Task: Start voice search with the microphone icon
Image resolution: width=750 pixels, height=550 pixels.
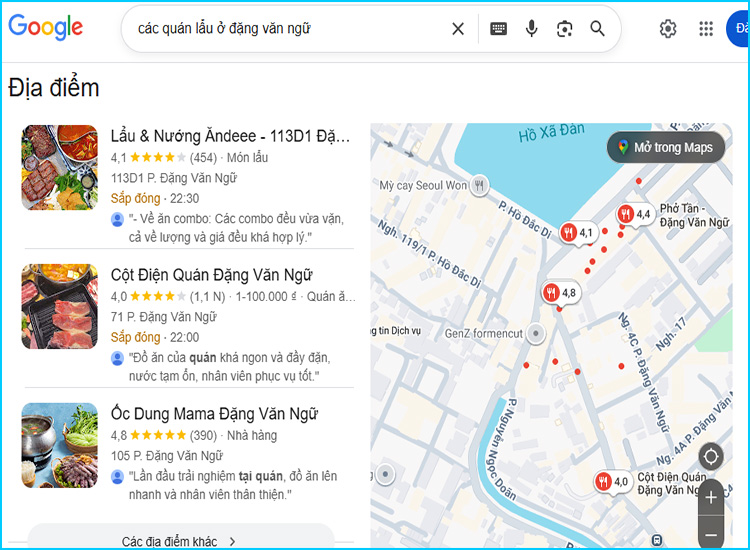Action: click(531, 29)
